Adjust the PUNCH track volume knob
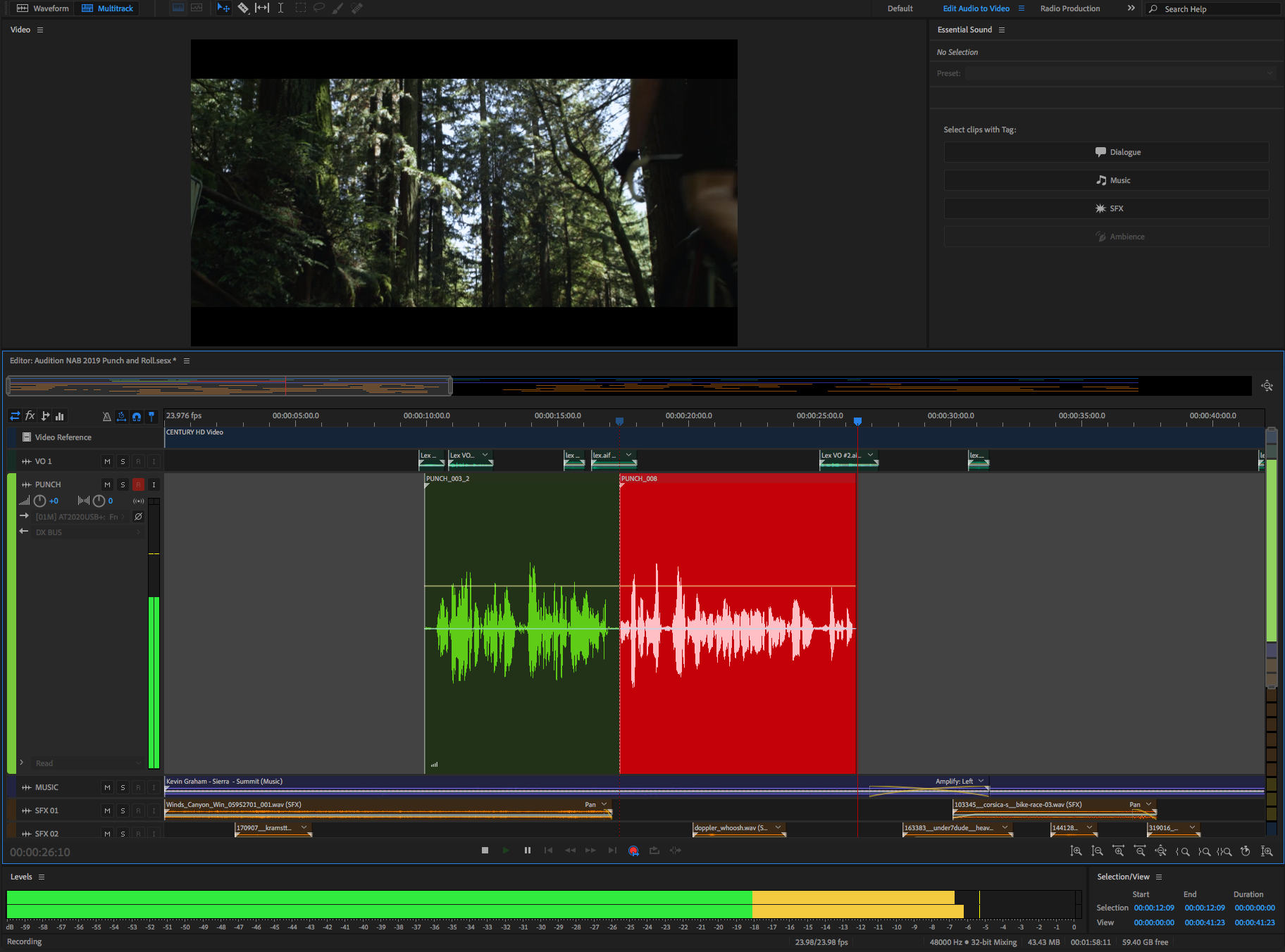Screen dimensions: 1285x952 pyautogui.click(x=40, y=501)
